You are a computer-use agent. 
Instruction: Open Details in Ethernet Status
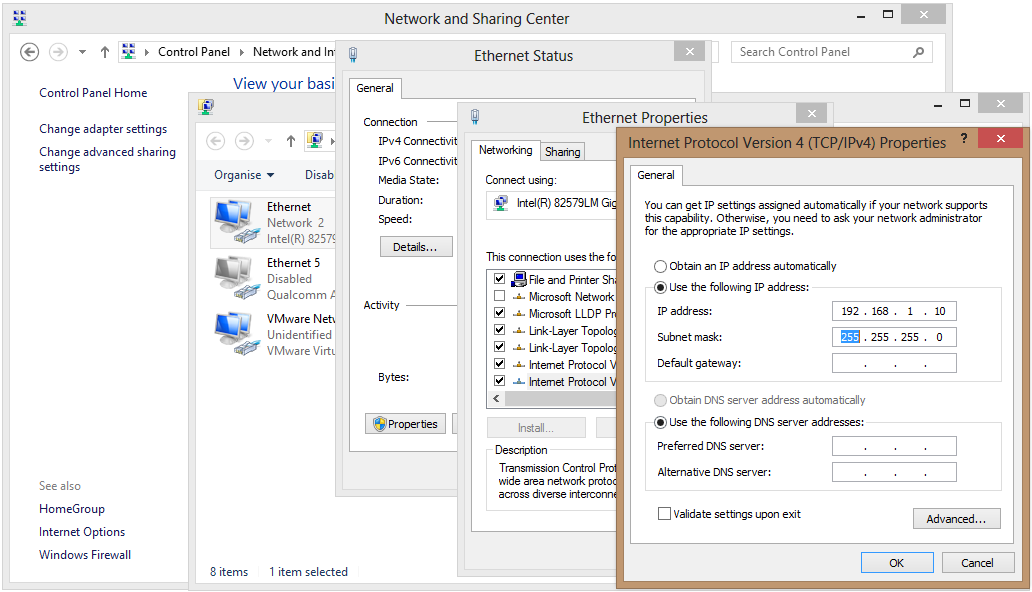[416, 247]
